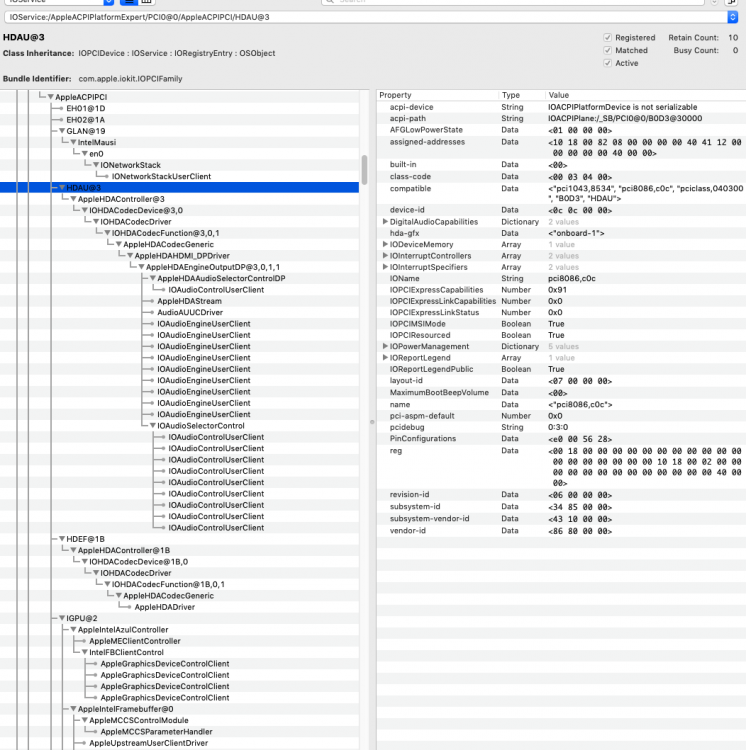Select the acpi-path property row
This screenshot has width=746, height=750.
click(x=561, y=119)
